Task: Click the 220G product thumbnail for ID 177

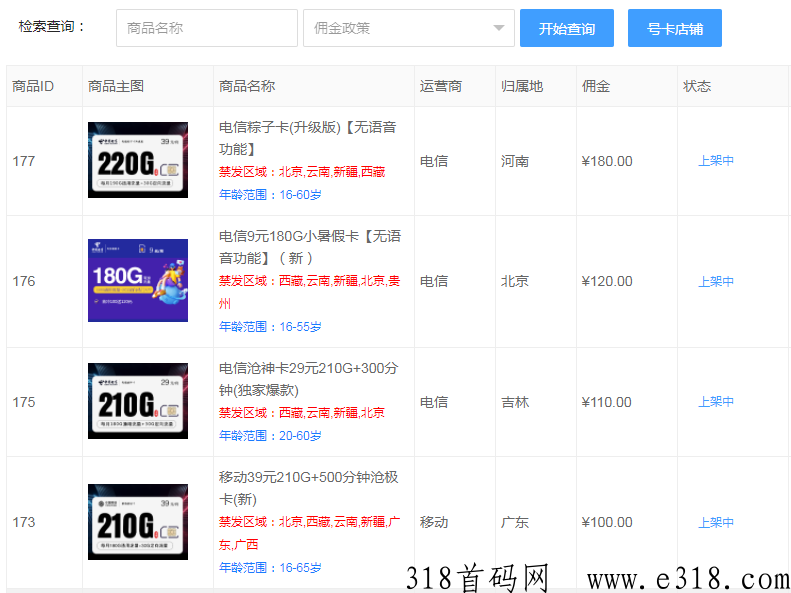Action: click(138, 160)
